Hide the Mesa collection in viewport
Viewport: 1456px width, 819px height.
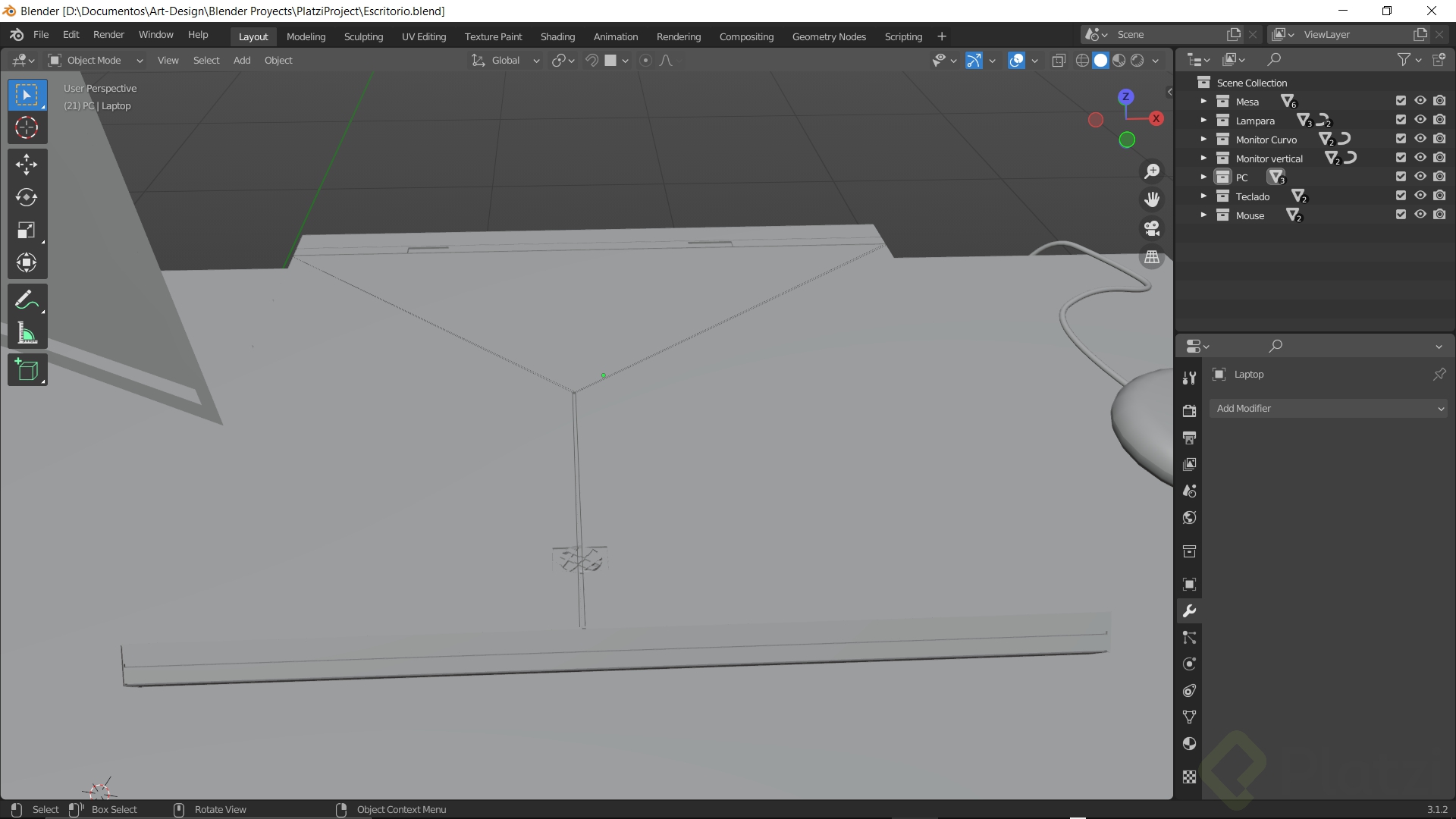[1420, 101]
